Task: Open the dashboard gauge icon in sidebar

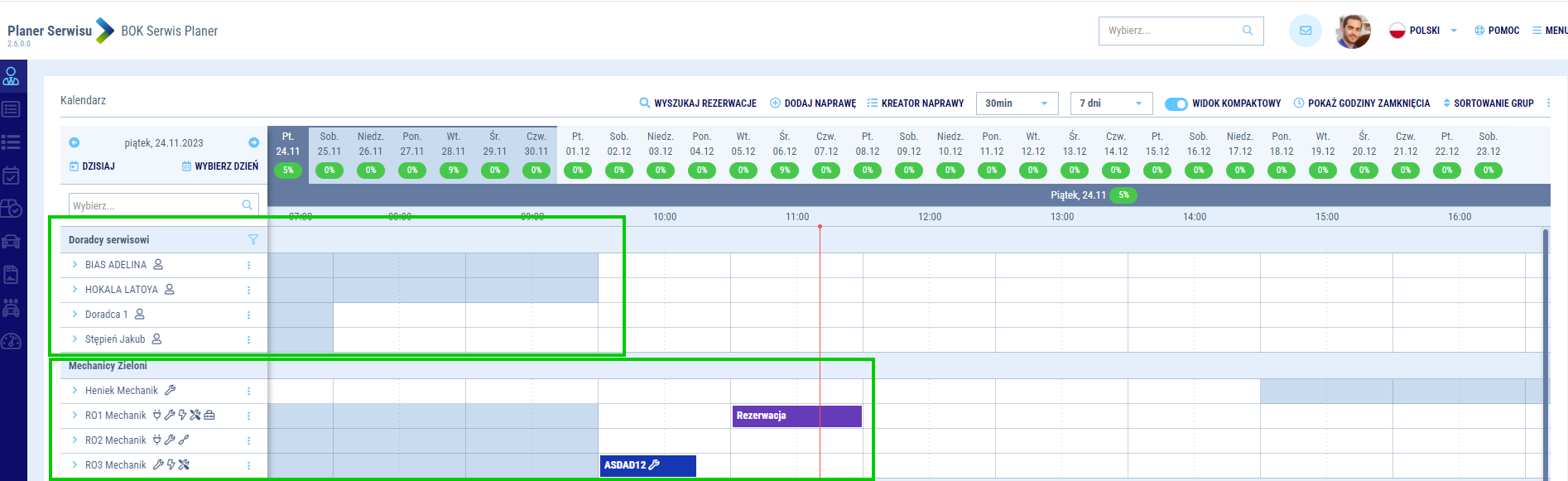Action: [12, 341]
